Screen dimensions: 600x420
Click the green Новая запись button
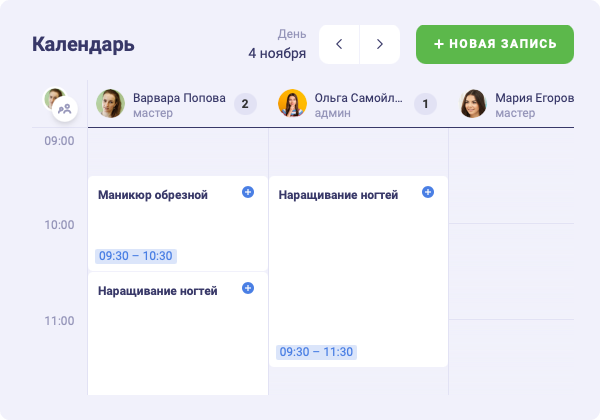click(495, 44)
